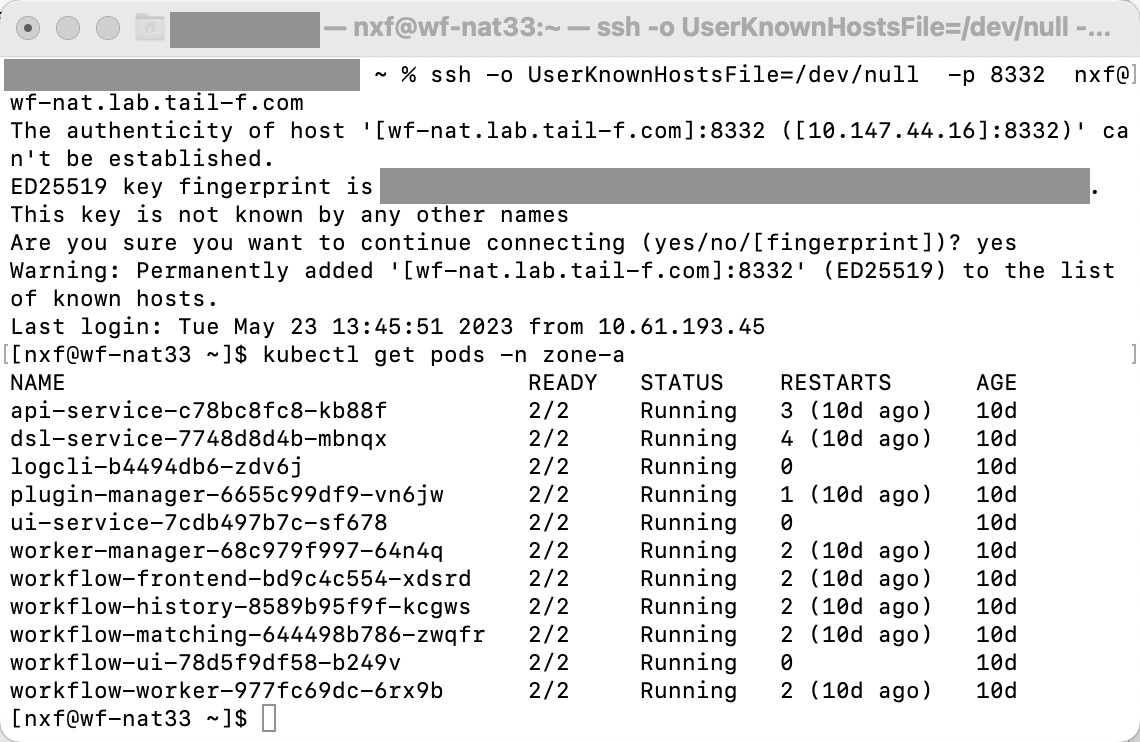The image size is (1140, 742).
Task: Click the home folder proxy icon in title bar
Action: pyautogui.click(x=149, y=28)
